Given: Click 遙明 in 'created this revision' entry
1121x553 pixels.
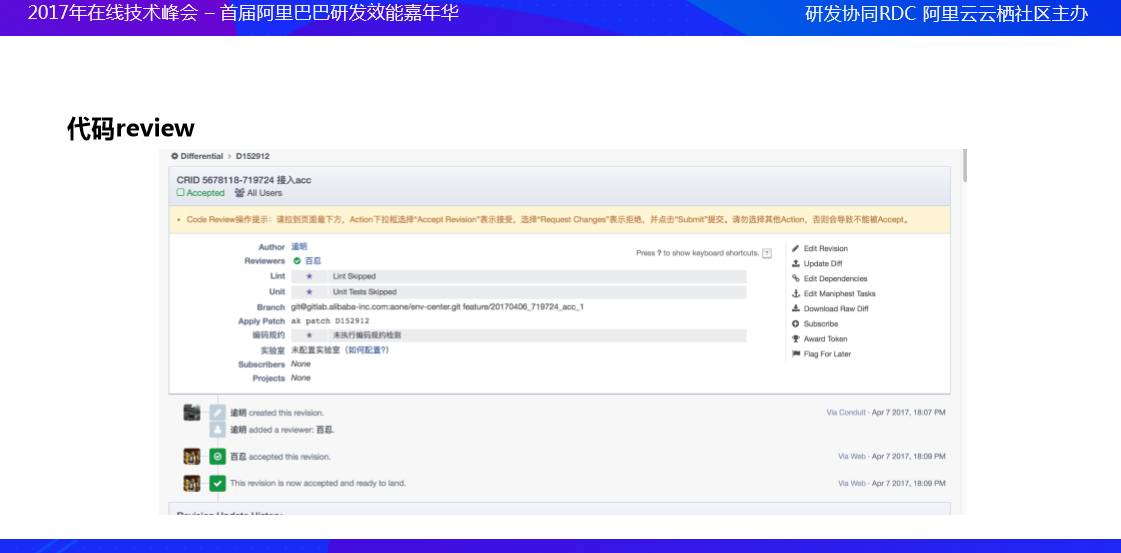Looking at the screenshot, I should (x=238, y=413).
